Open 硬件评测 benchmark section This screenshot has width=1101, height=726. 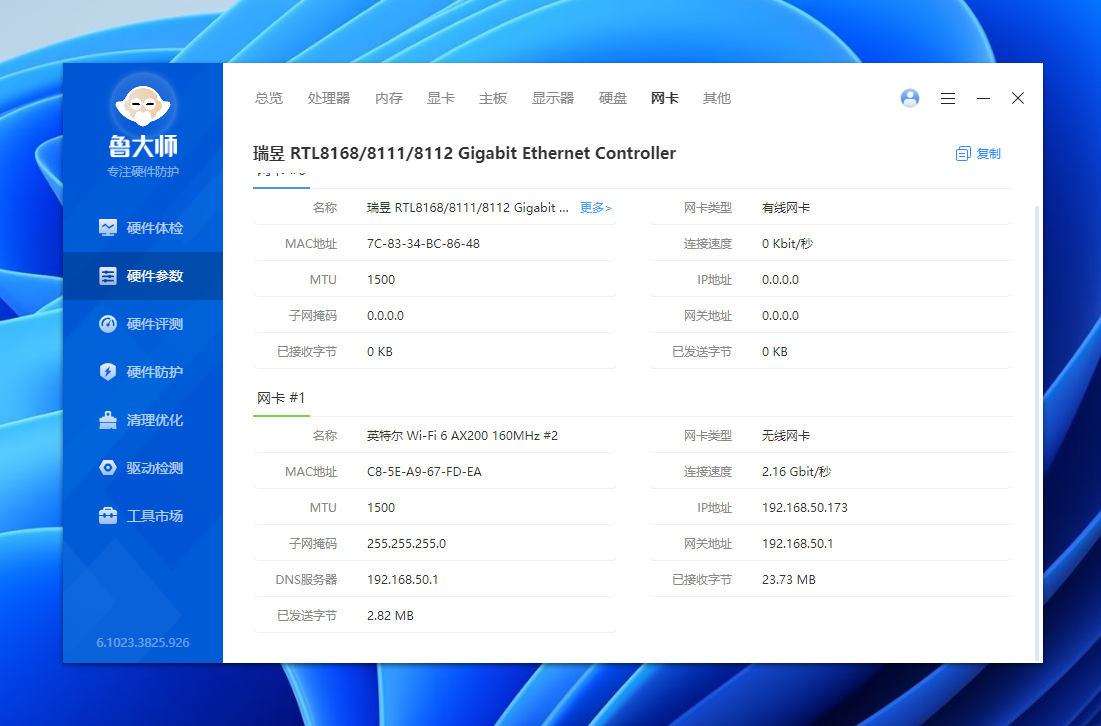(143, 324)
